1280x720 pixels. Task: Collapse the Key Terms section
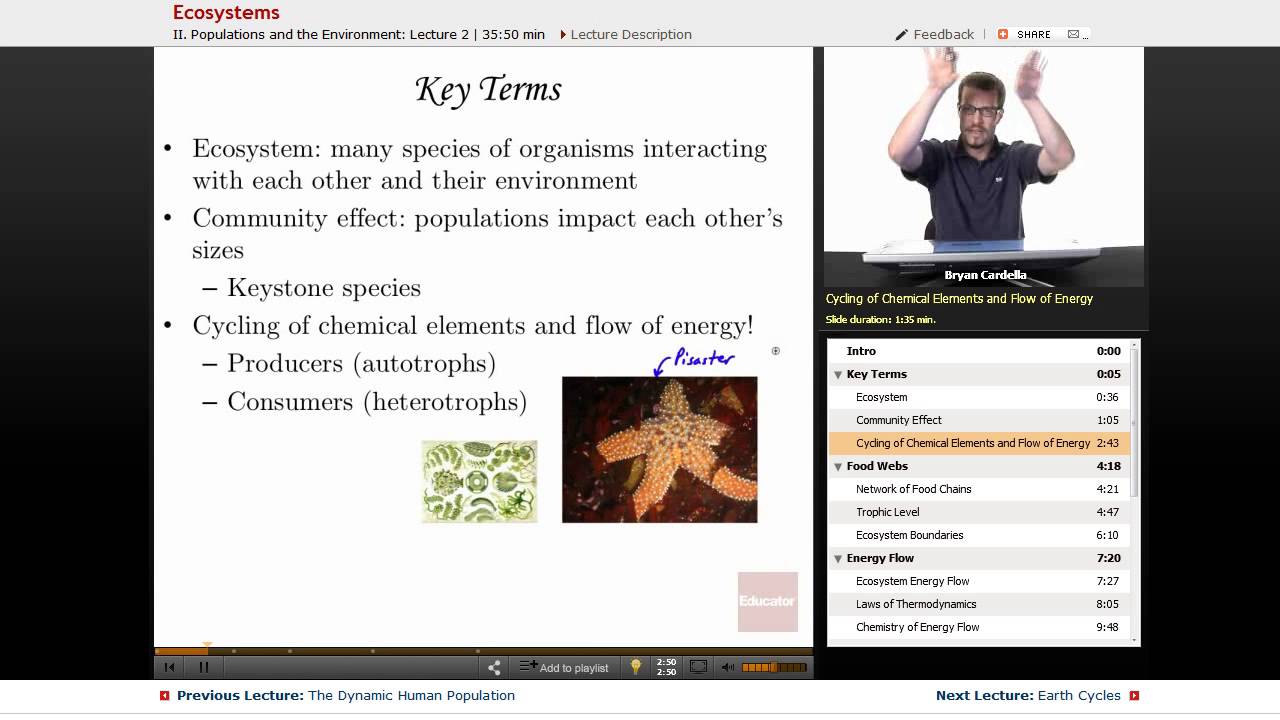(838, 374)
